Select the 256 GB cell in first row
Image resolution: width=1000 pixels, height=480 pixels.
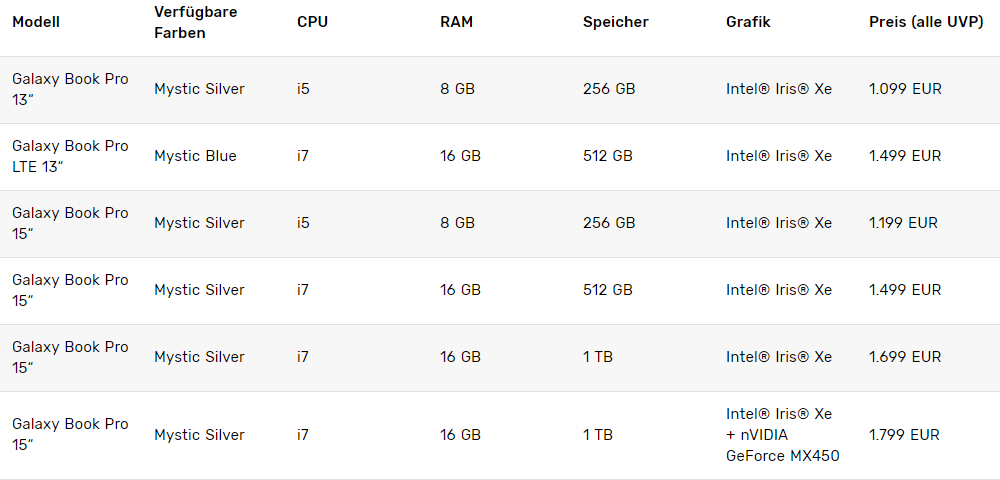tap(609, 89)
